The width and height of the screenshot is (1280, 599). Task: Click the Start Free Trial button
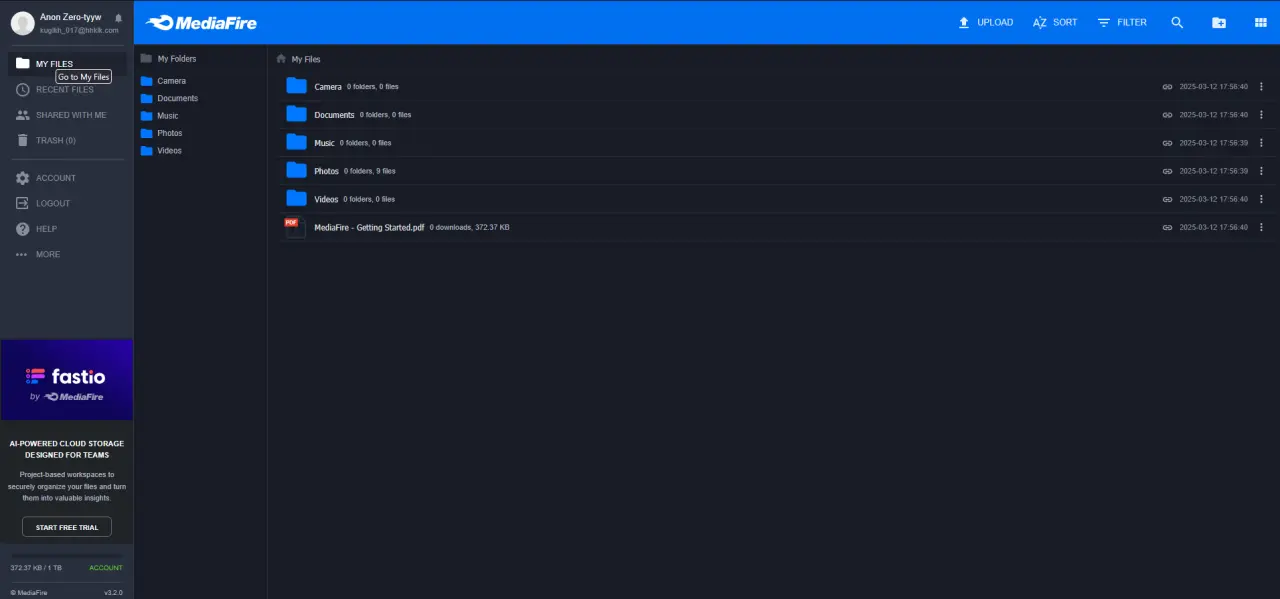click(67, 527)
